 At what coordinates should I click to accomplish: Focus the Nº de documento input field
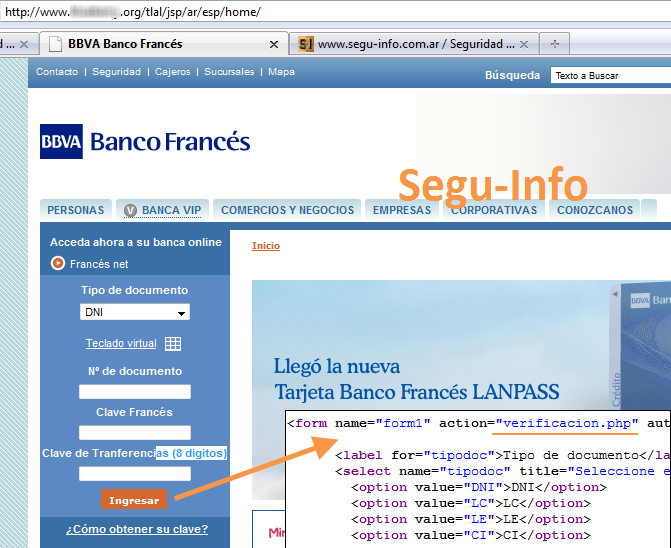(135, 391)
